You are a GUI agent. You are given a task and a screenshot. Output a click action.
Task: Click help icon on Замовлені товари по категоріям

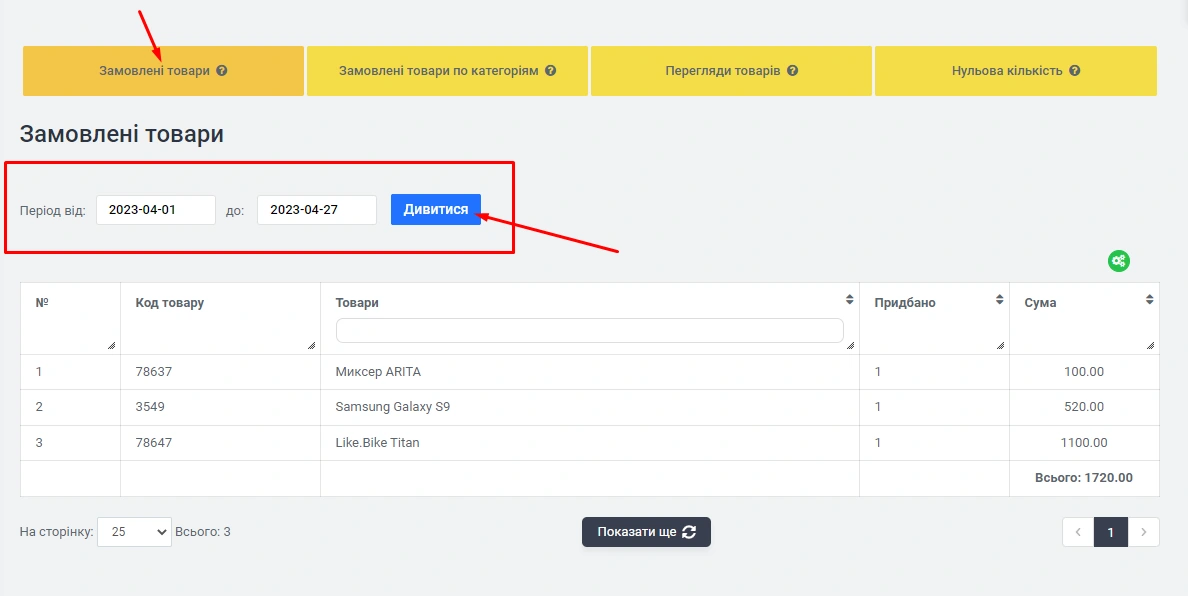pos(551,71)
